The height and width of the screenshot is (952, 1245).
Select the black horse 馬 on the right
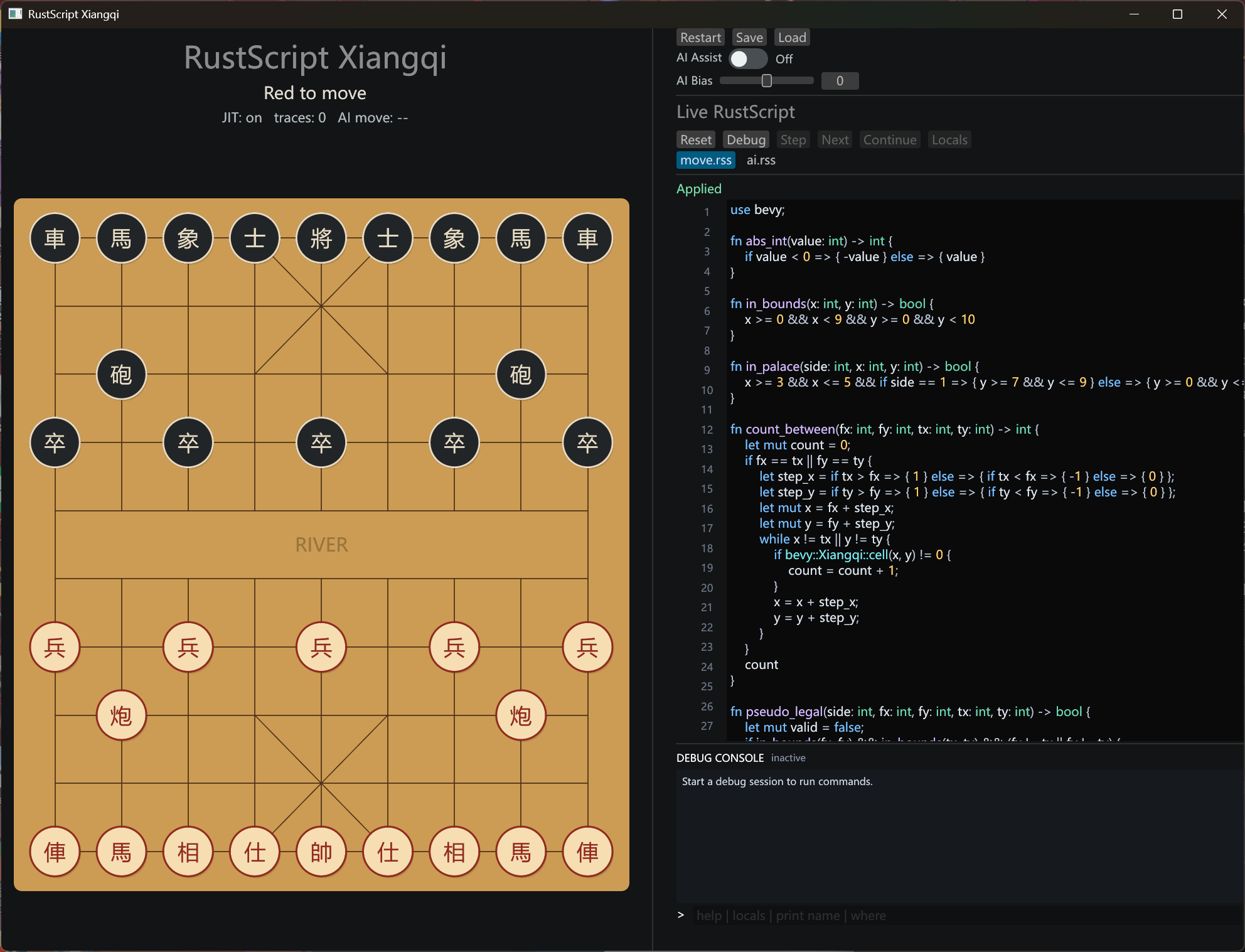coord(521,238)
